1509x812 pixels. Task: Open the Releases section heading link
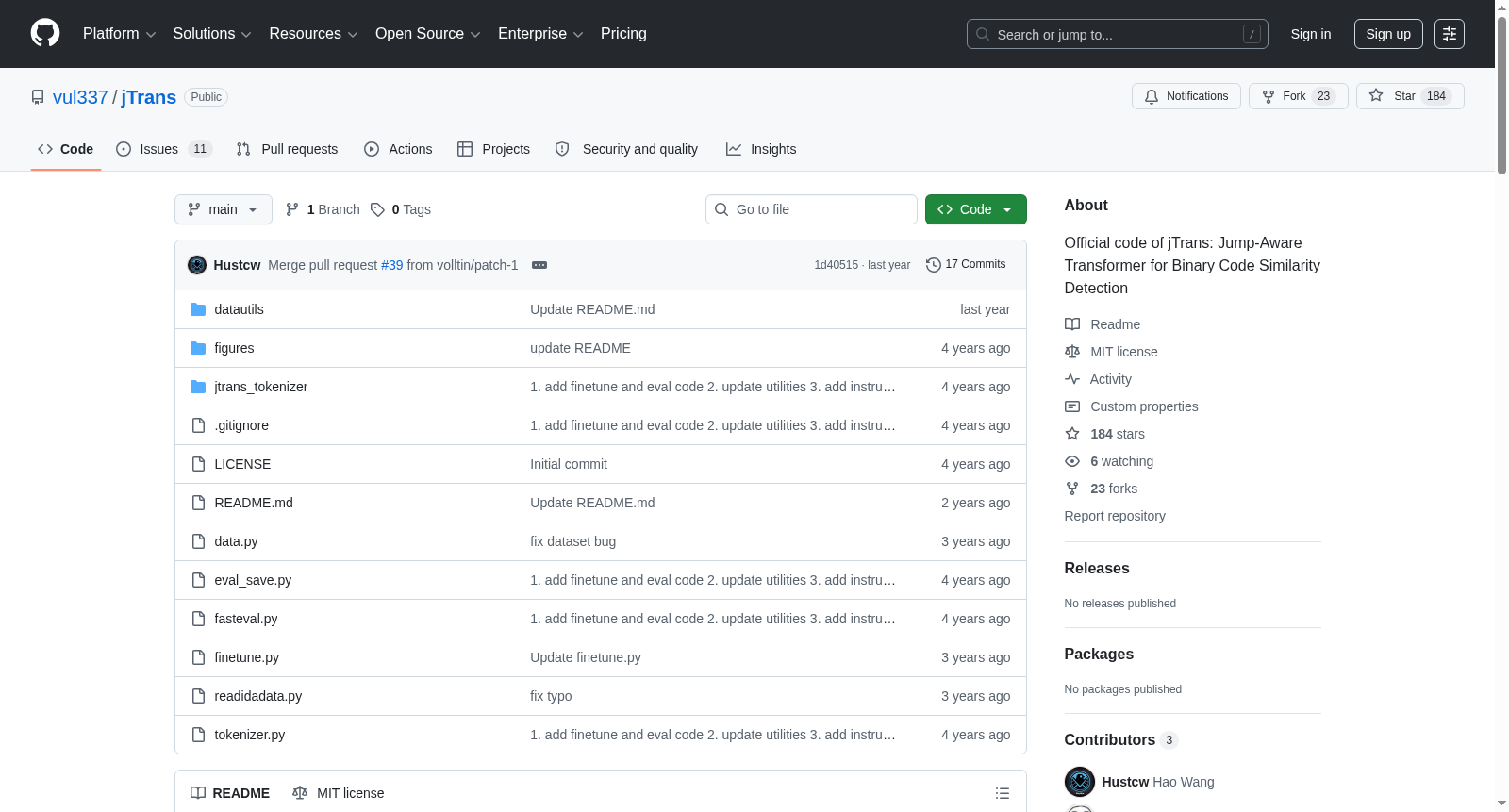[1097, 569]
